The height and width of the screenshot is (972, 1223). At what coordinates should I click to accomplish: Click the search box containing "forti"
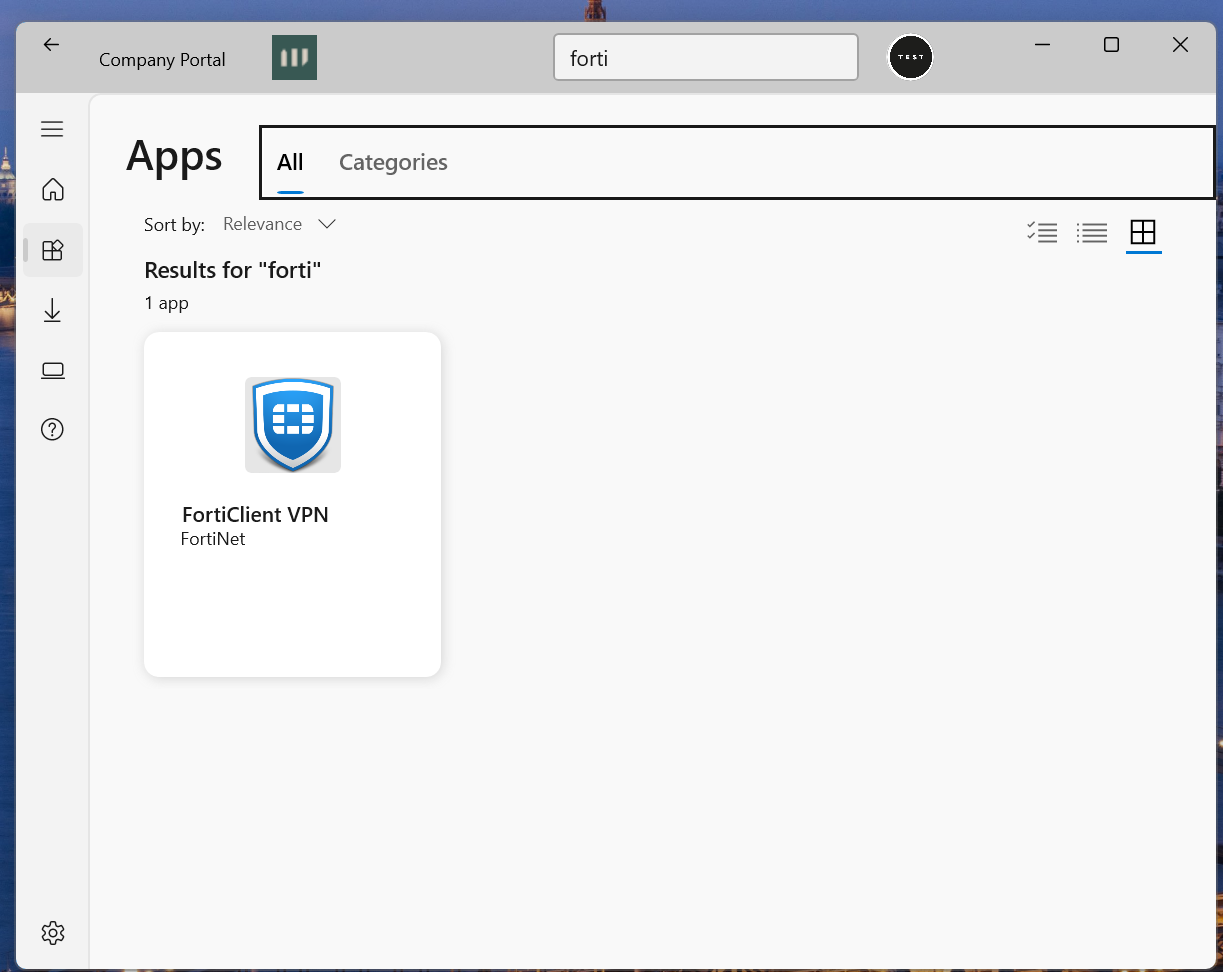(x=705, y=58)
